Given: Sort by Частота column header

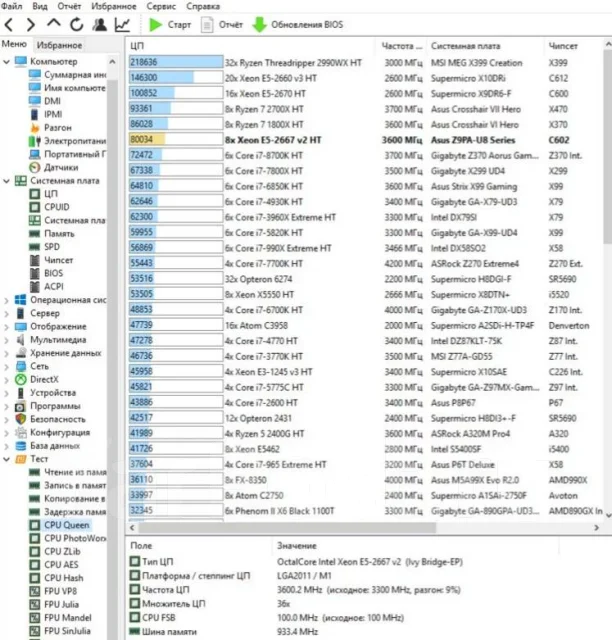Looking at the screenshot, I should click(x=401, y=46).
